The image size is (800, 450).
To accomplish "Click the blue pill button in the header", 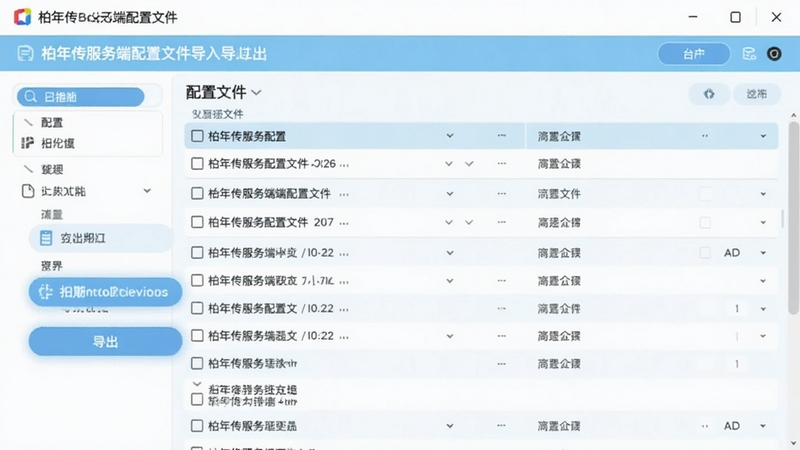I will click(694, 54).
